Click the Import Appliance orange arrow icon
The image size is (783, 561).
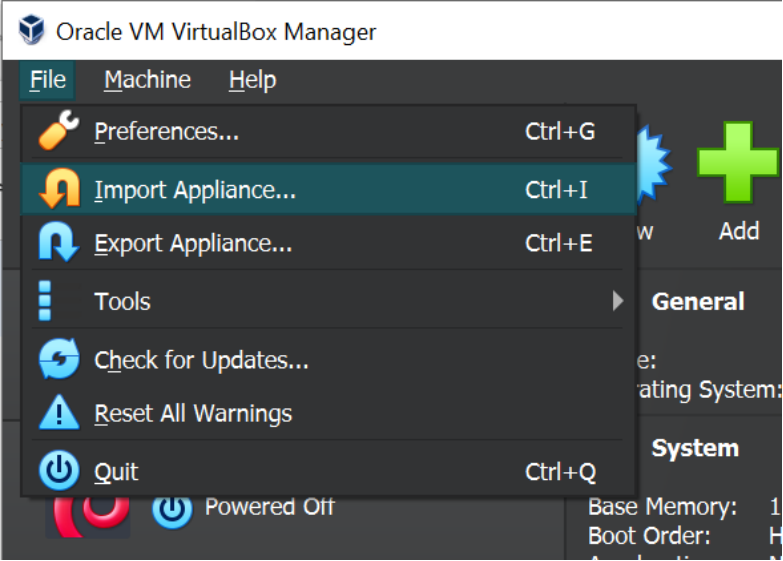(59, 189)
